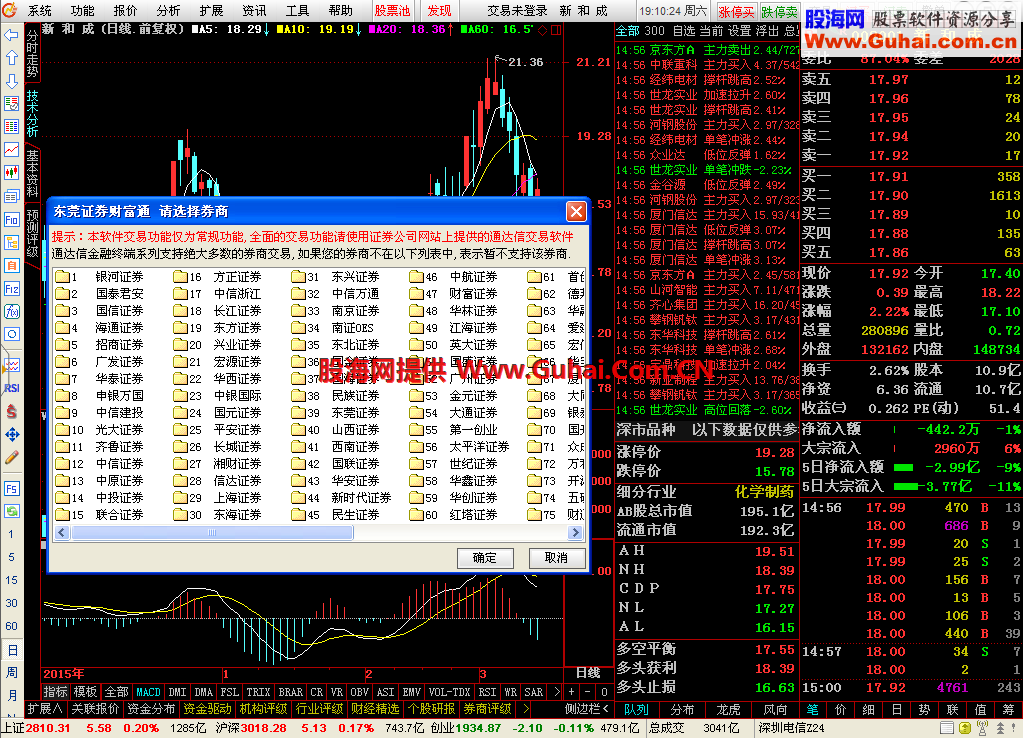Click the down arrow icon in left toolbar
This screenshot has height=738, width=1023.
click(x=12, y=81)
